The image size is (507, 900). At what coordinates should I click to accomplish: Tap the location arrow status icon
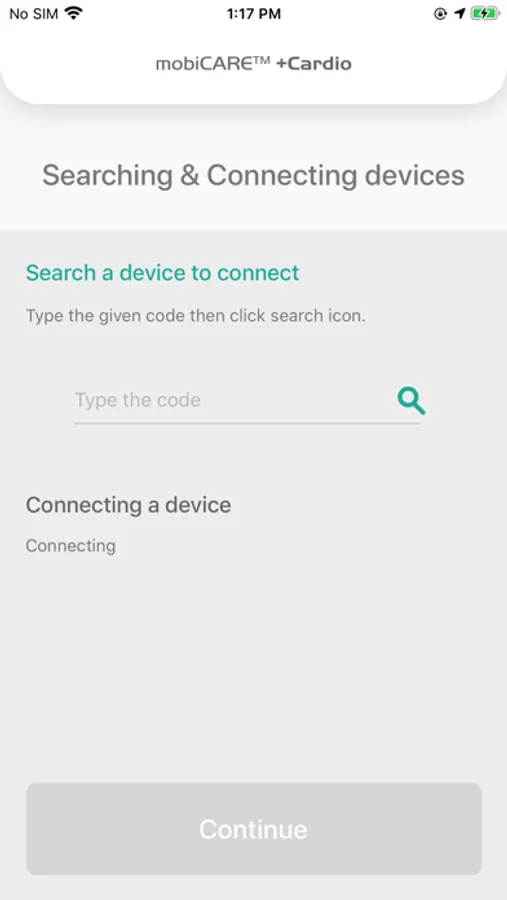459,14
